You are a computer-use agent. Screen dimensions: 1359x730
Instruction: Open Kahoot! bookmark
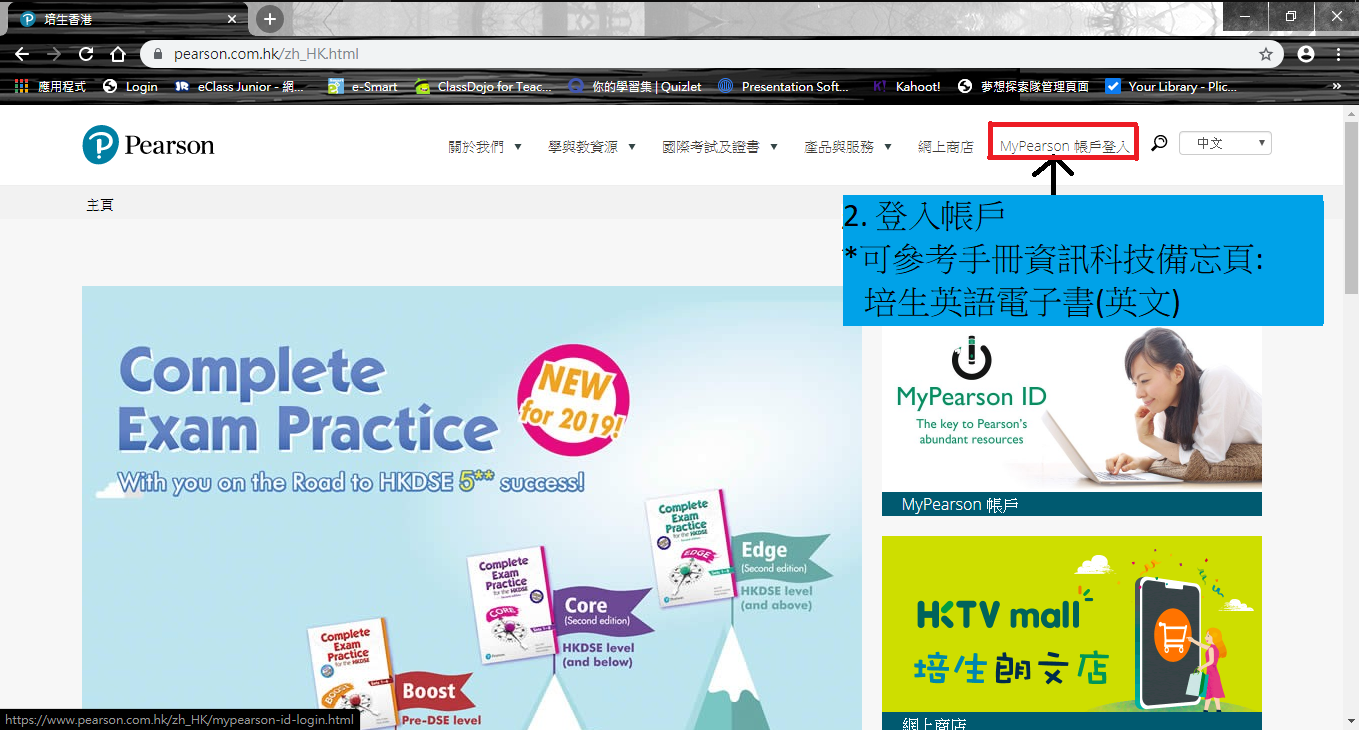[907, 87]
